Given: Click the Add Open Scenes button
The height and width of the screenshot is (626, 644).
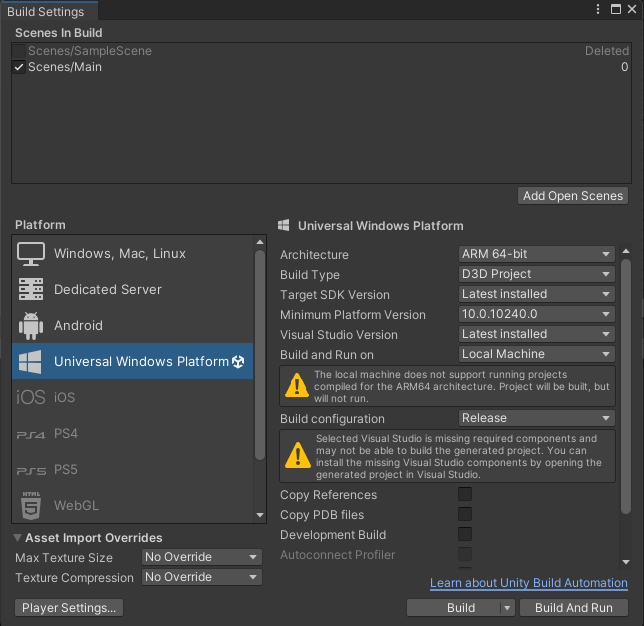Looking at the screenshot, I should tap(573, 196).
